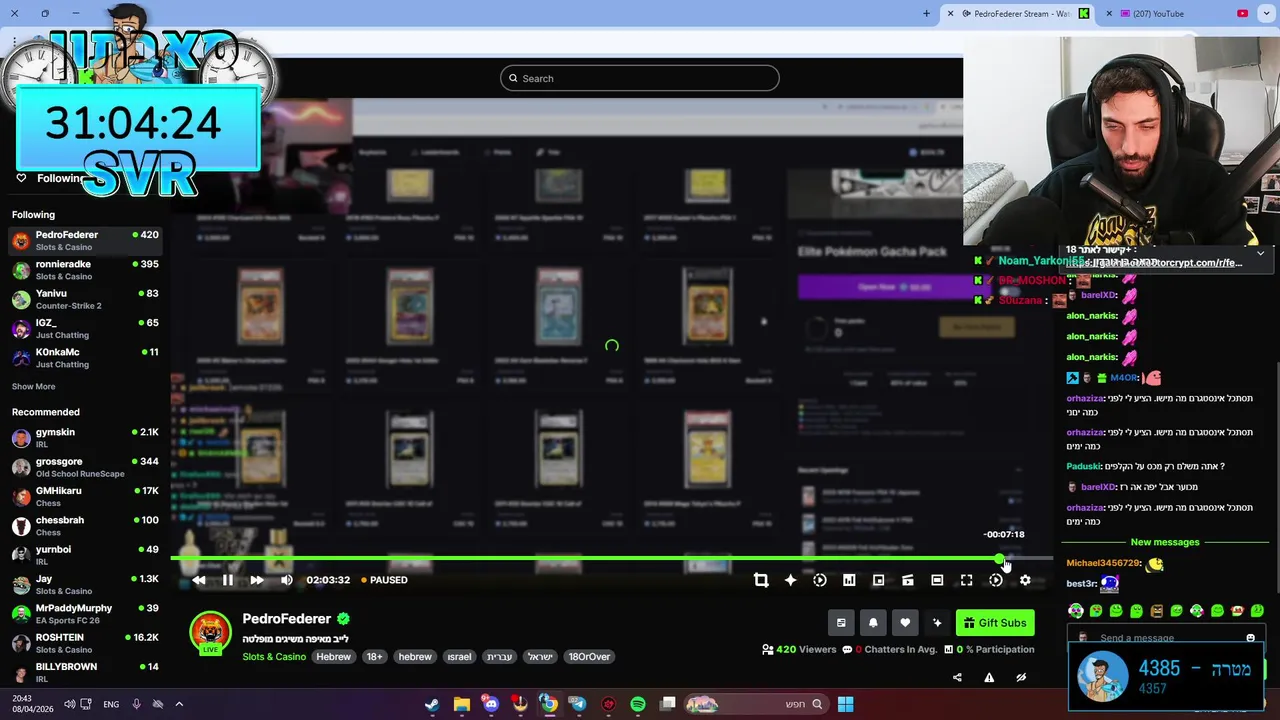Click the sparkle plus button by Gift Subs
This screenshot has width=1280, height=720.
pos(937,623)
